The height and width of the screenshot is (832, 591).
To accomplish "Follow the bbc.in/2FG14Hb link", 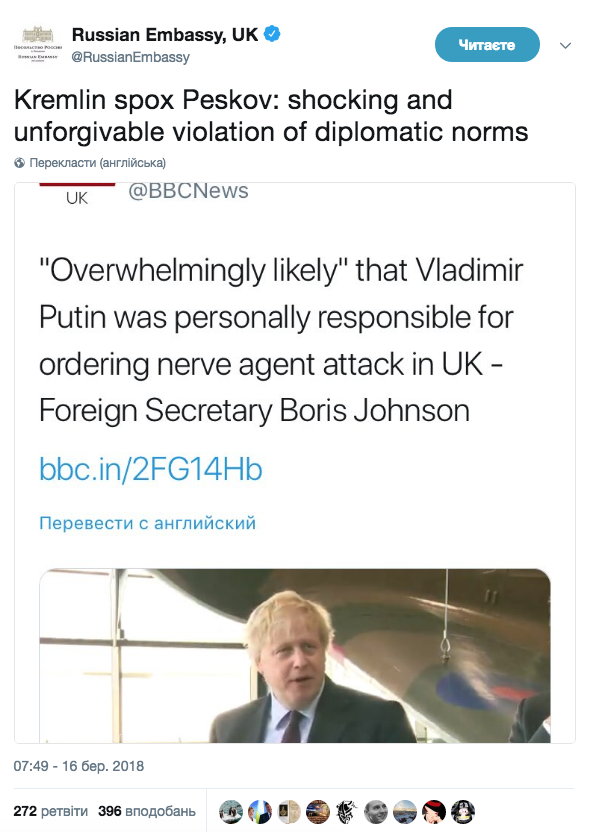I will tap(151, 470).
